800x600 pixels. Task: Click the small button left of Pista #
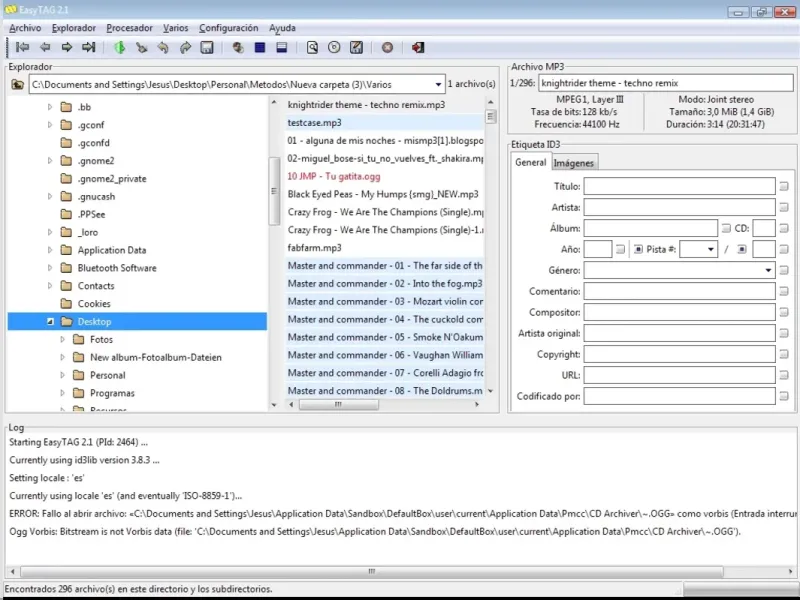[639, 249]
